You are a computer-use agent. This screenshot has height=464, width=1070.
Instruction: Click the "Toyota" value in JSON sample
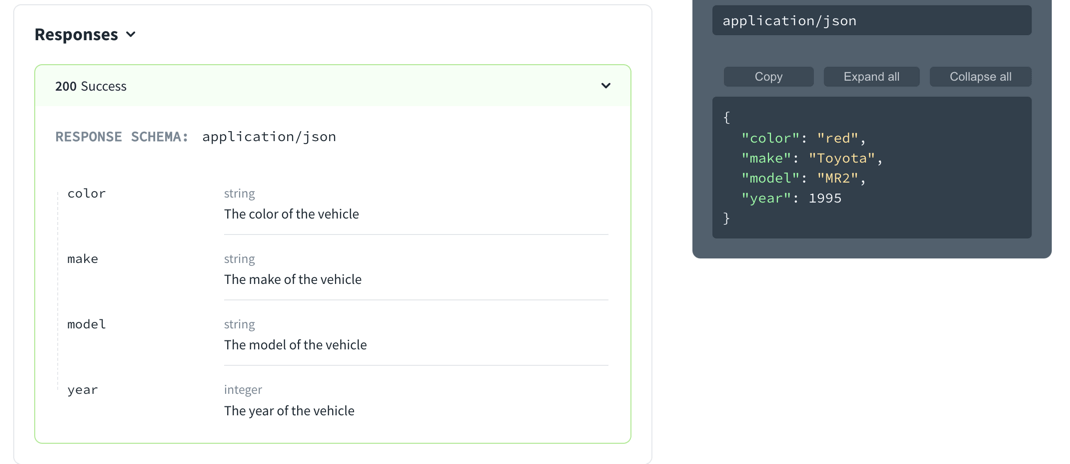tap(842, 158)
